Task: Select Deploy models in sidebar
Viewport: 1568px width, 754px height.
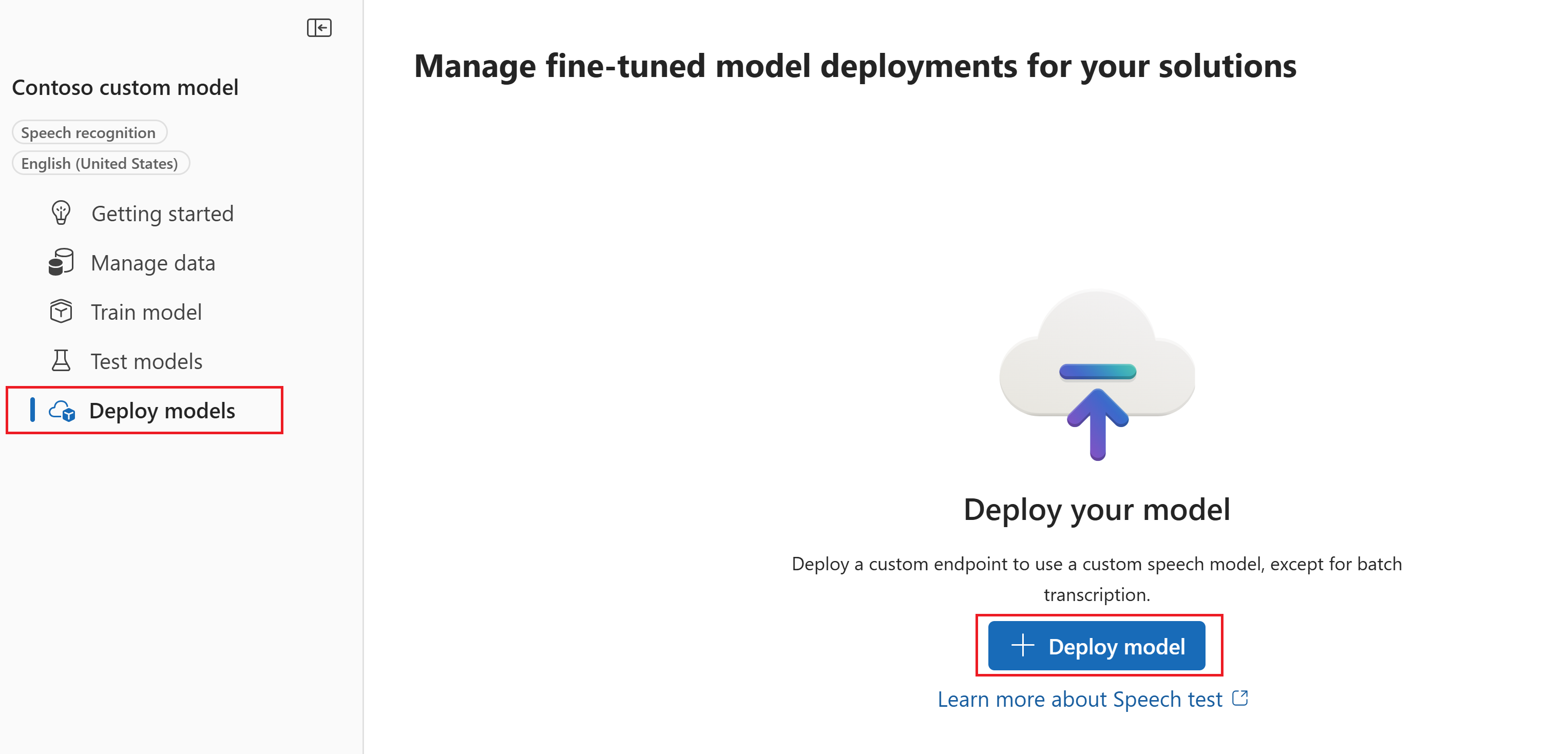Action: [x=162, y=411]
